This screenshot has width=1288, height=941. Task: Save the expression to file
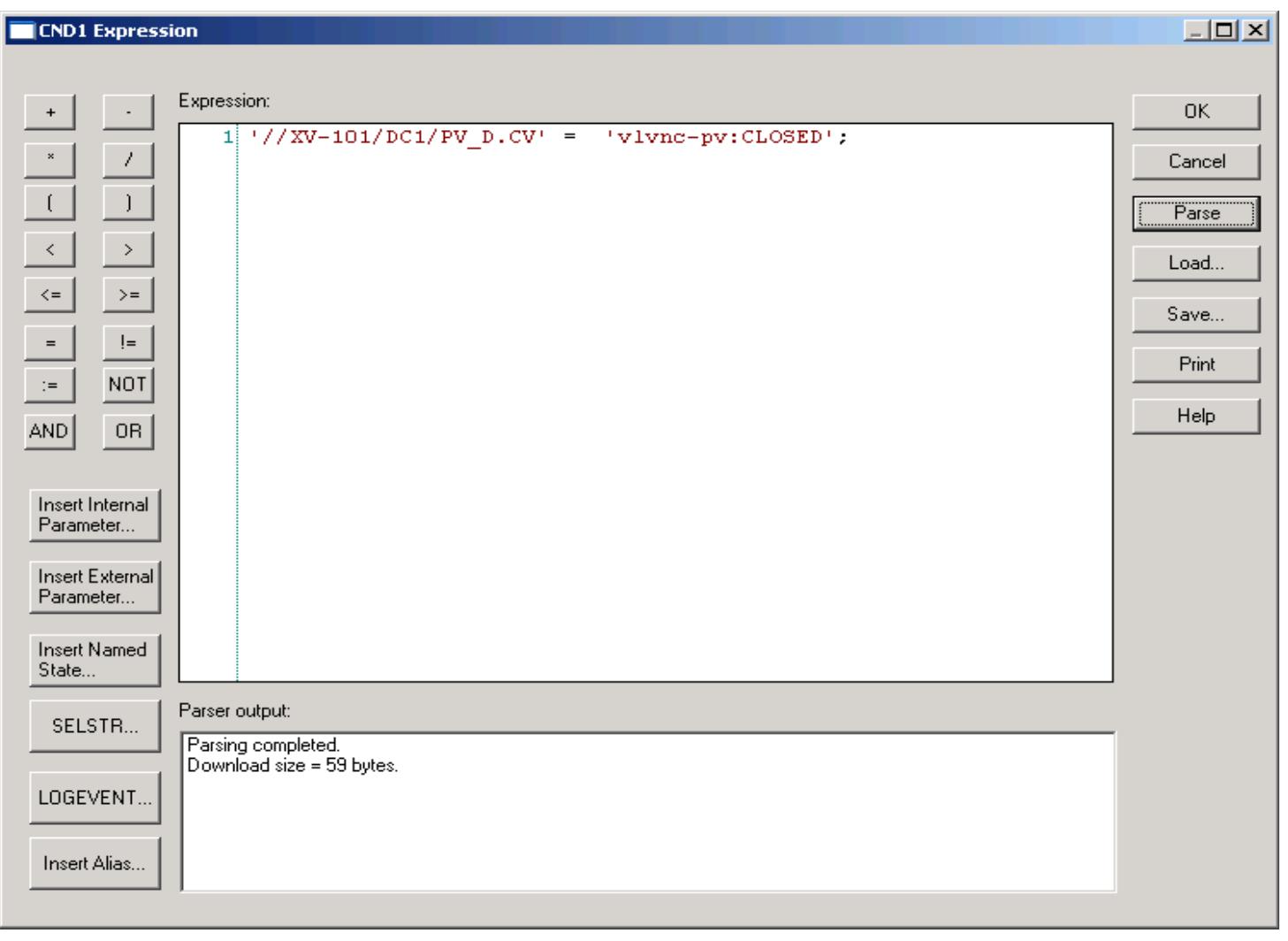pos(1196,315)
